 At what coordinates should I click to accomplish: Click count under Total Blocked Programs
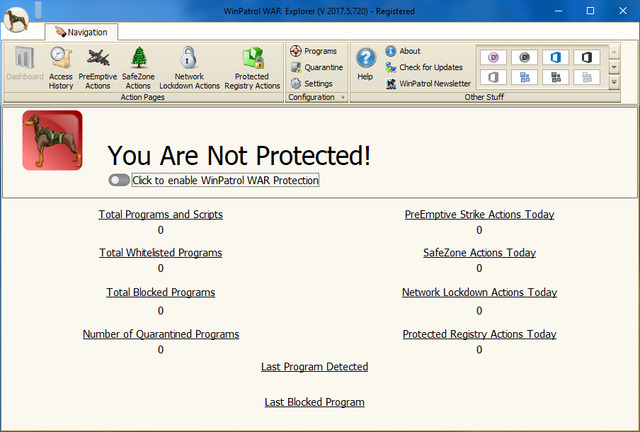click(161, 311)
